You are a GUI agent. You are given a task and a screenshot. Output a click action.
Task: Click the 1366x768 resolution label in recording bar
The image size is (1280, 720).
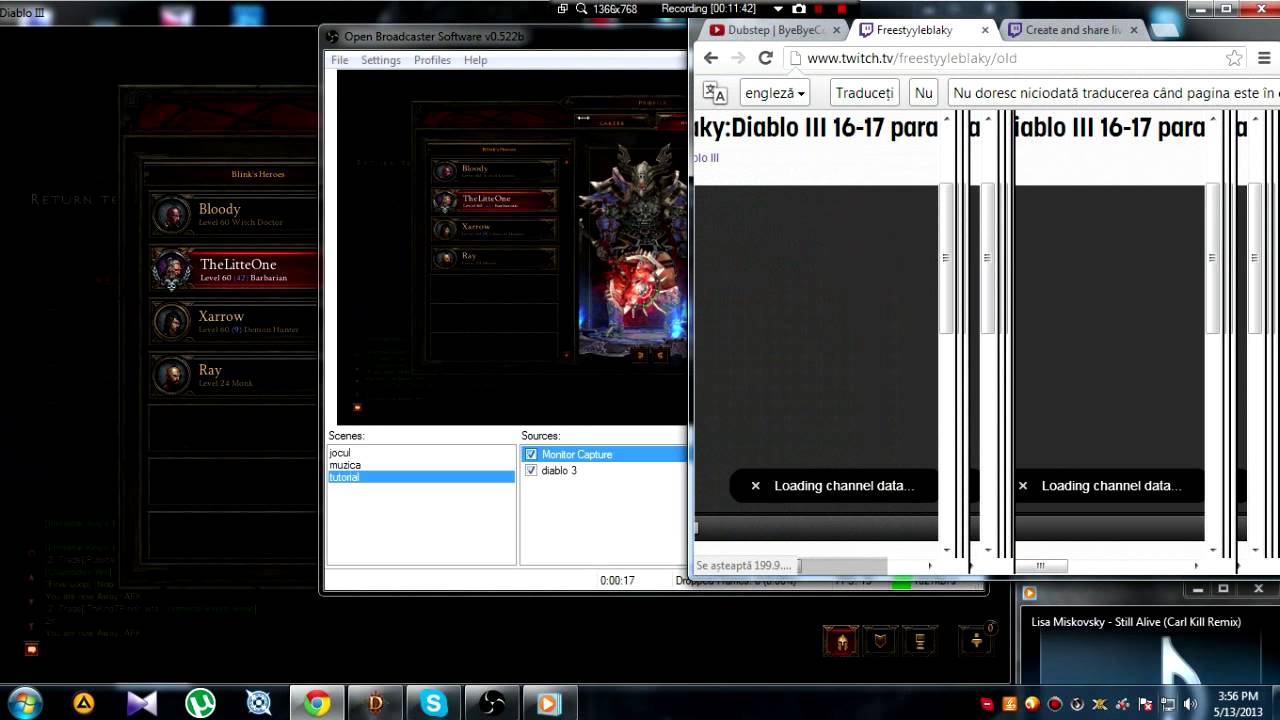tap(614, 9)
